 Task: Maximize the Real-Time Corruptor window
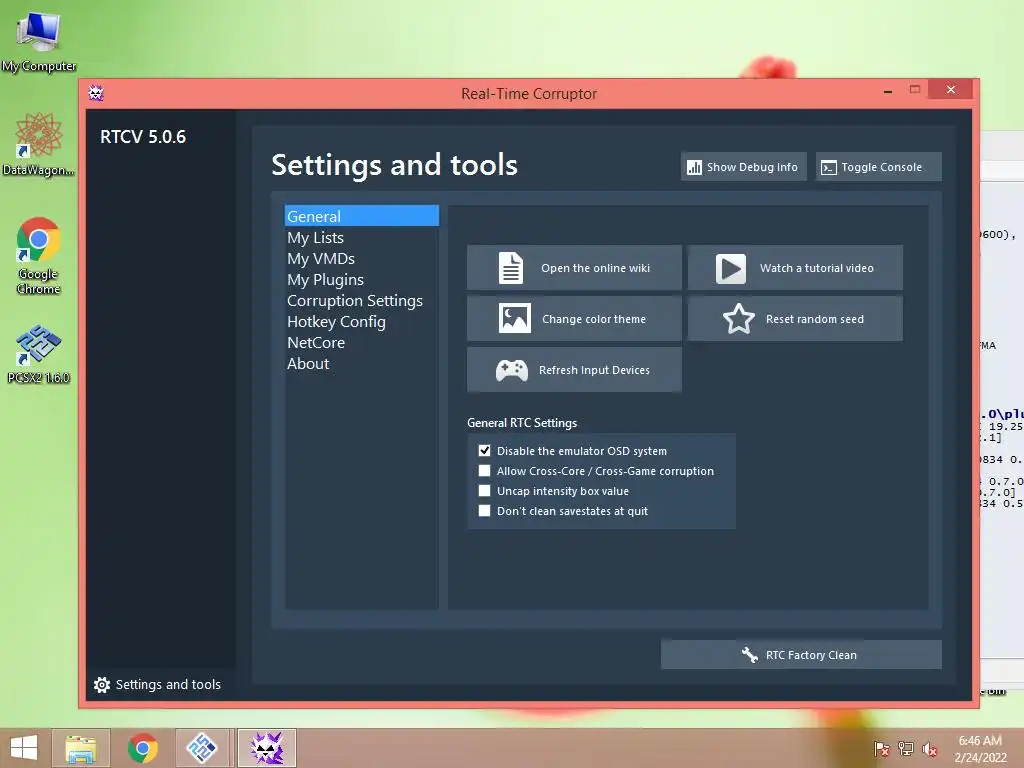(914, 89)
